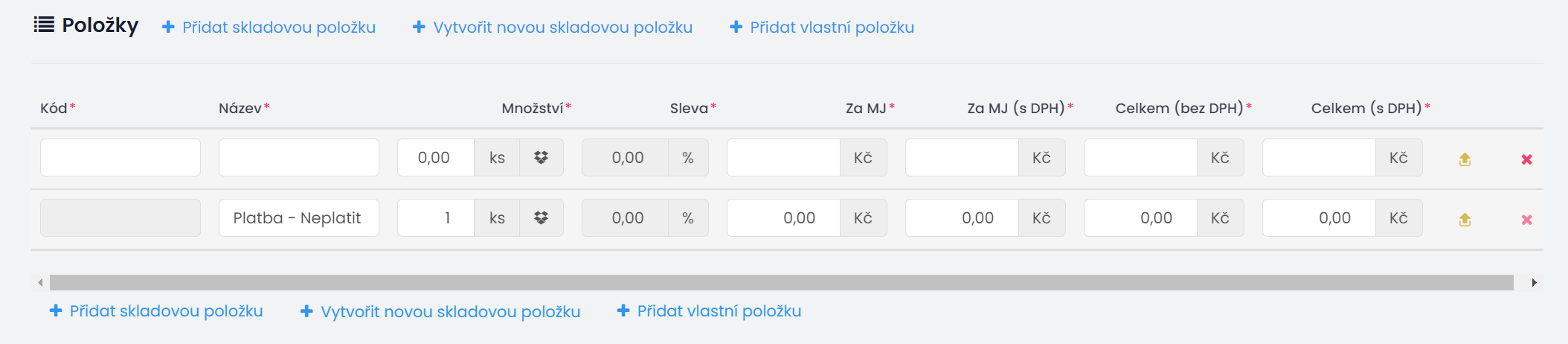The height and width of the screenshot is (344, 1568).
Task: Click quantity field showing 1
Action: pos(436,218)
